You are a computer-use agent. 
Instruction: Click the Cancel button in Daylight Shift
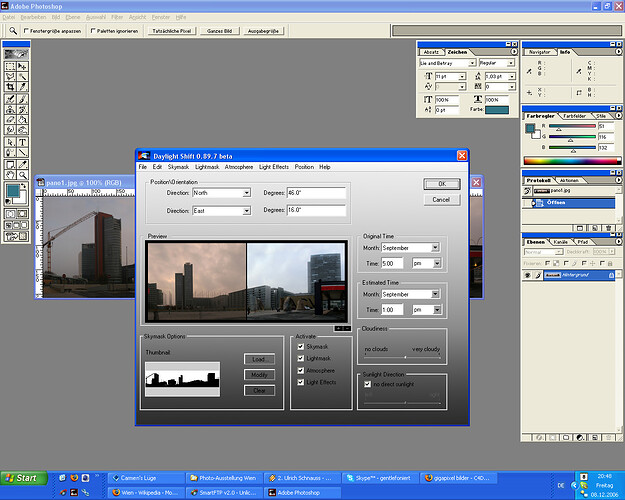(442, 199)
